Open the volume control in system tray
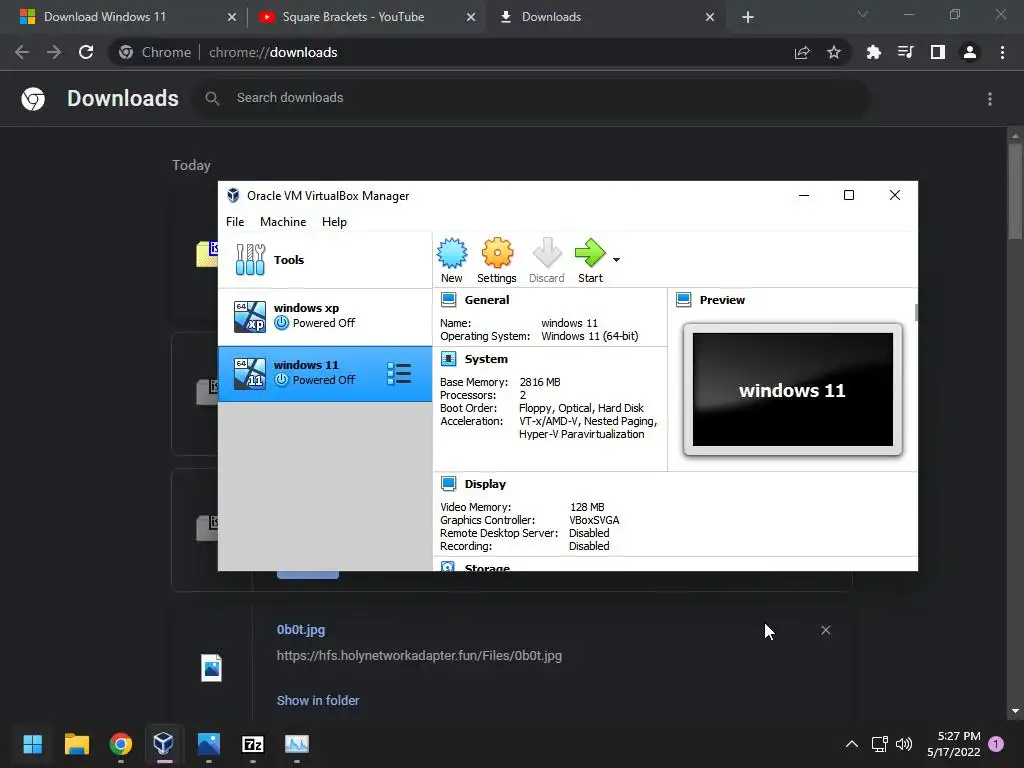Image resolution: width=1024 pixels, height=768 pixels. click(x=904, y=744)
